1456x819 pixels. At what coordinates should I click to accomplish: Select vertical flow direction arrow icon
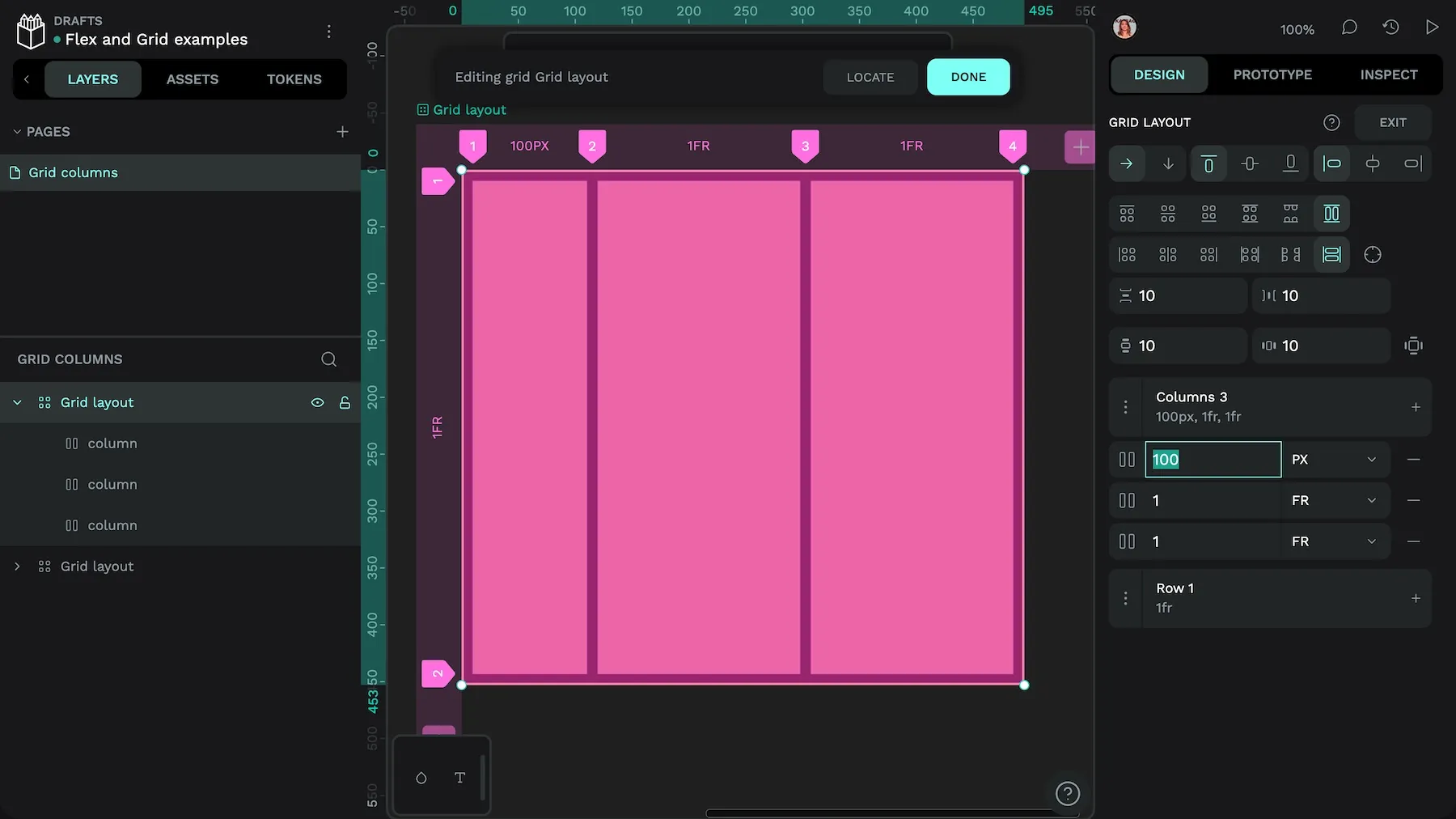[x=1168, y=163]
